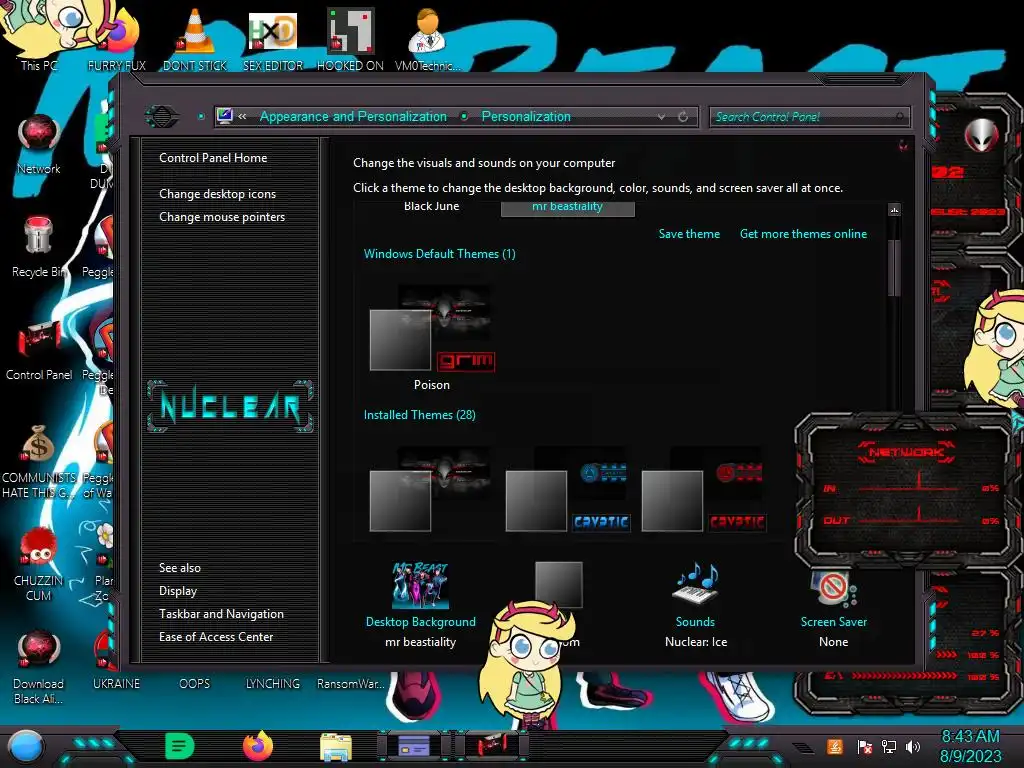Click the flag notification tray icon
The image size is (1024, 768).
(x=865, y=746)
